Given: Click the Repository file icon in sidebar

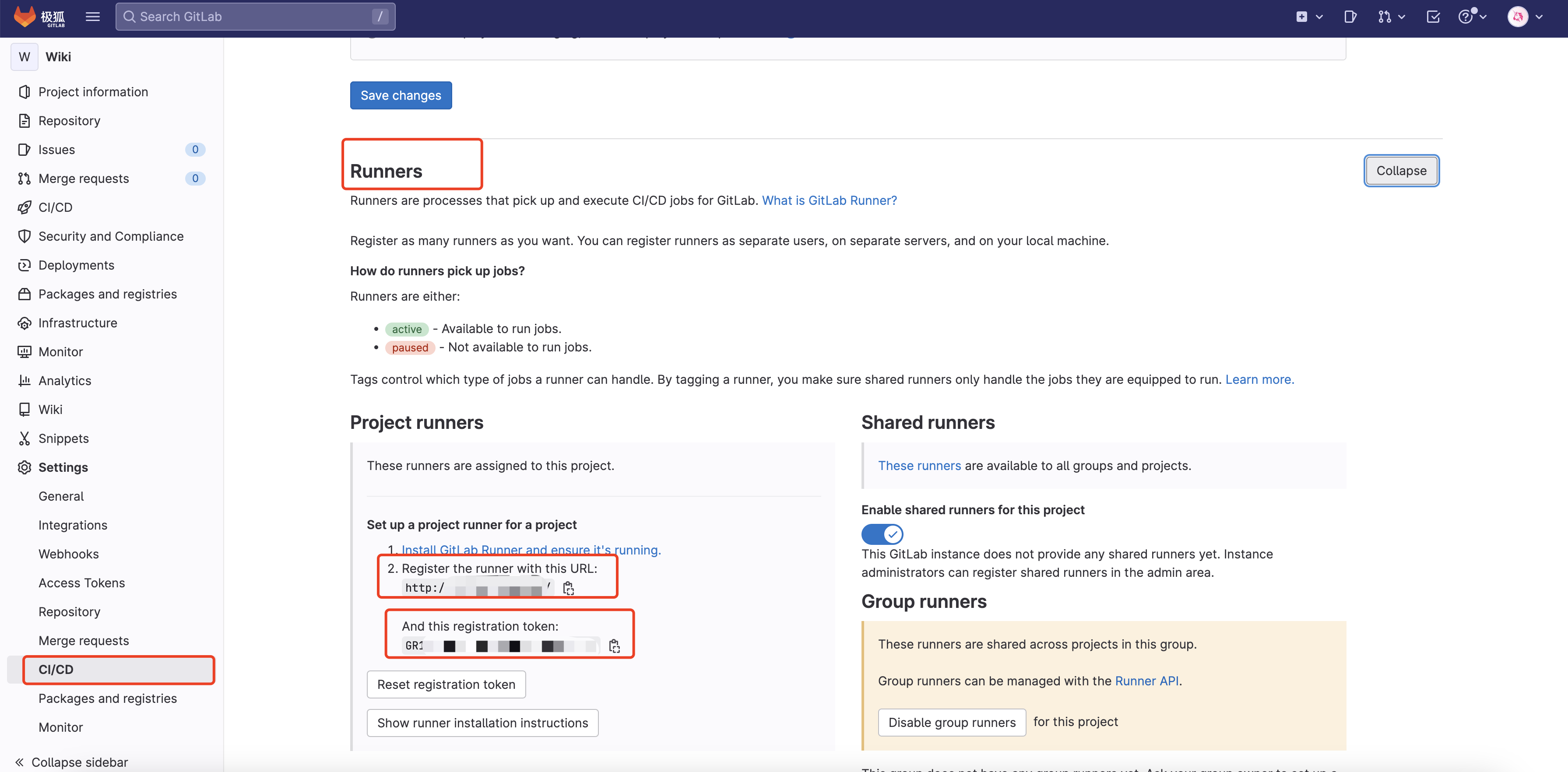Looking at the screenshot, I should point(25,120).
